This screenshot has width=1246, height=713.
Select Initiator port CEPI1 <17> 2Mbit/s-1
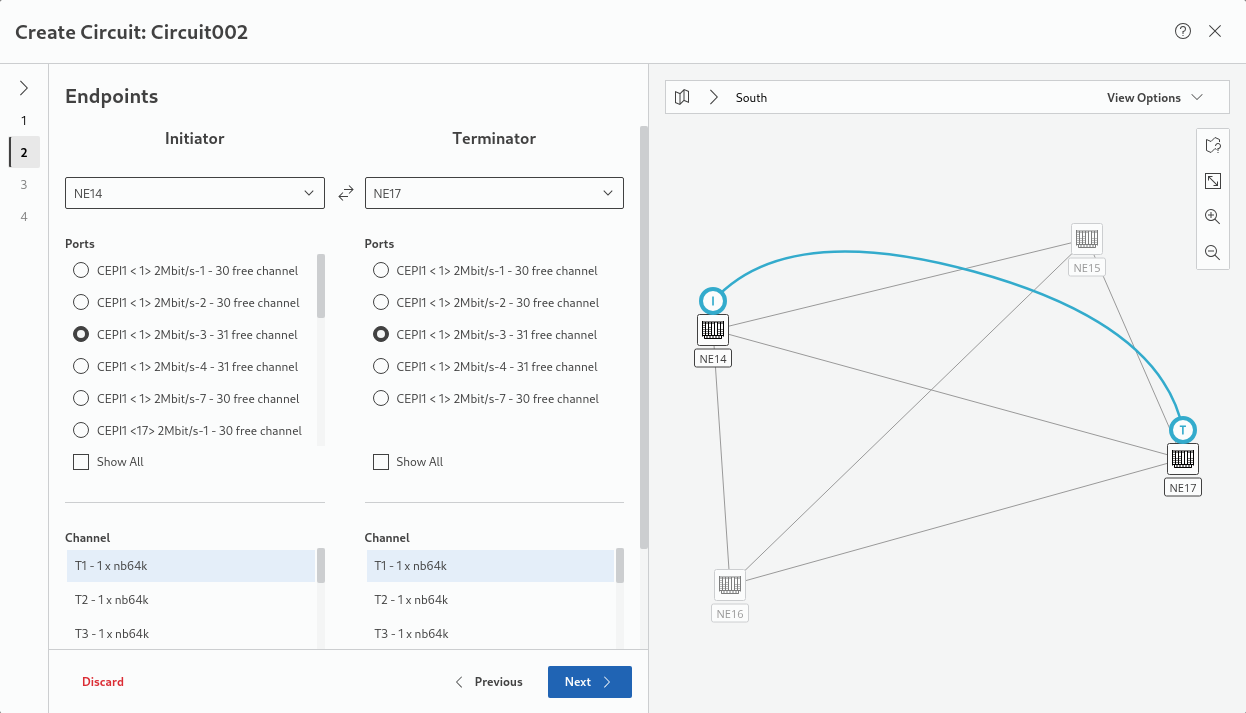(x=81, y=431)
